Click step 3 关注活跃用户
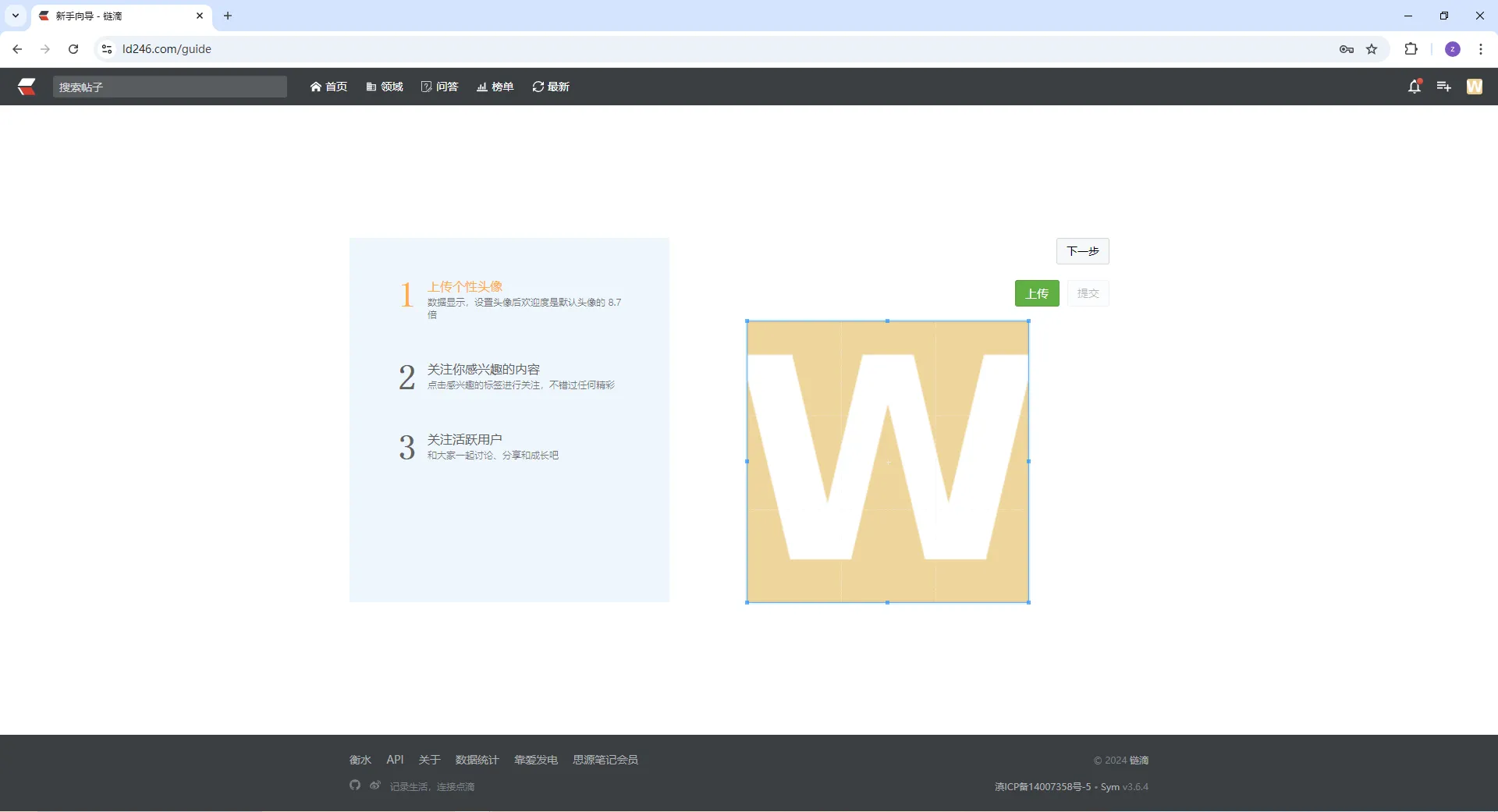 (x=465, y=439)
